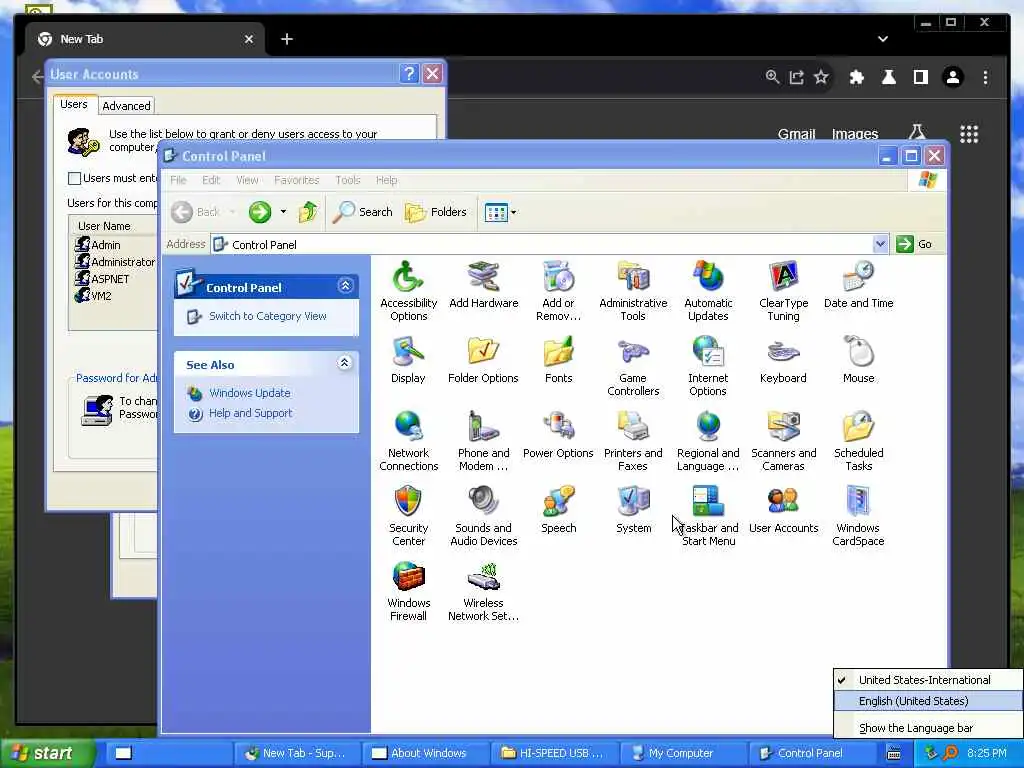Image resolution: width=1024 pixels, height=768 pixels.
Task: Open the File menu
Action: click(178, 180)
